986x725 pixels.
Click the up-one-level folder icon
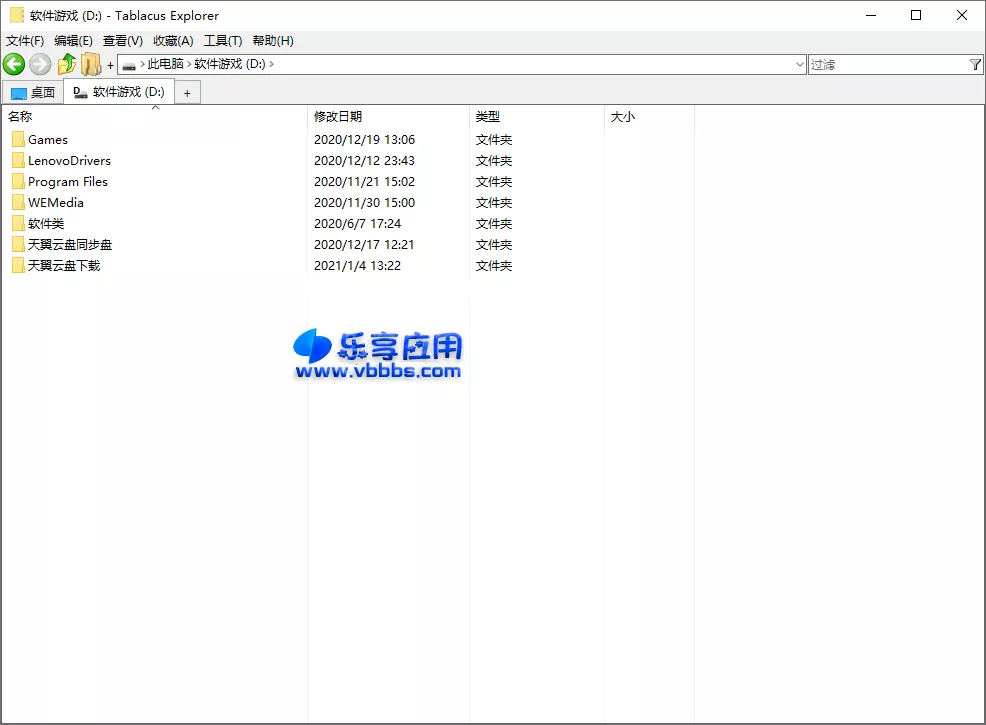click(66, 63)
